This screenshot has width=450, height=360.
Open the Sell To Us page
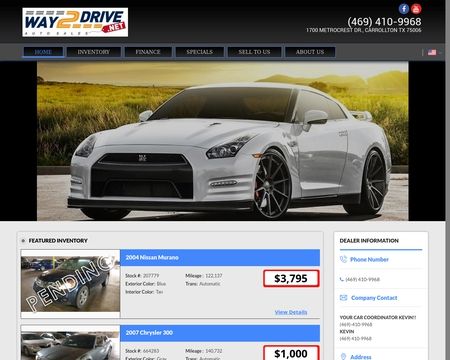[x=254, y=52]
